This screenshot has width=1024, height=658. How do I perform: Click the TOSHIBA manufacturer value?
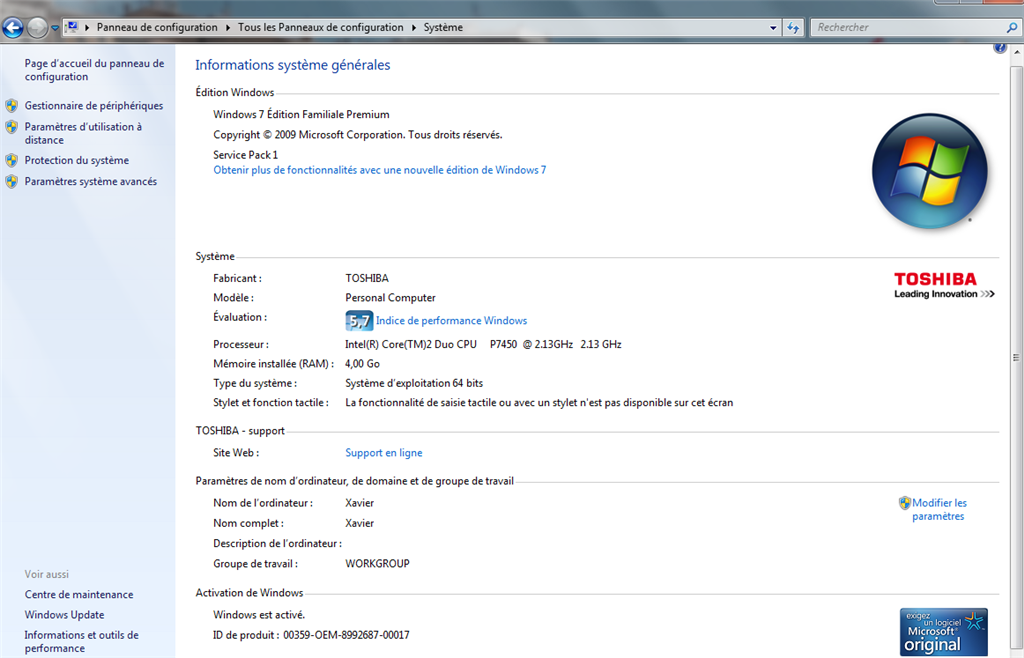pyautogui.click(x=367, y=278)
